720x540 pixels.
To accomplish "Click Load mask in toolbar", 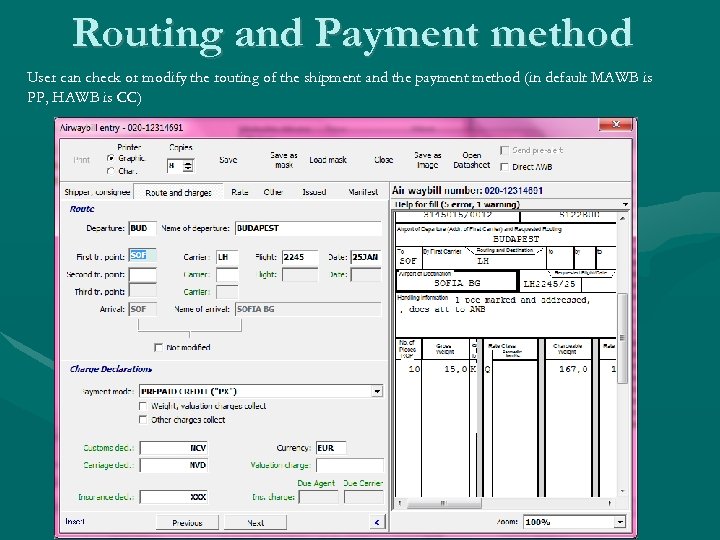I will click(x=328, y=160).
